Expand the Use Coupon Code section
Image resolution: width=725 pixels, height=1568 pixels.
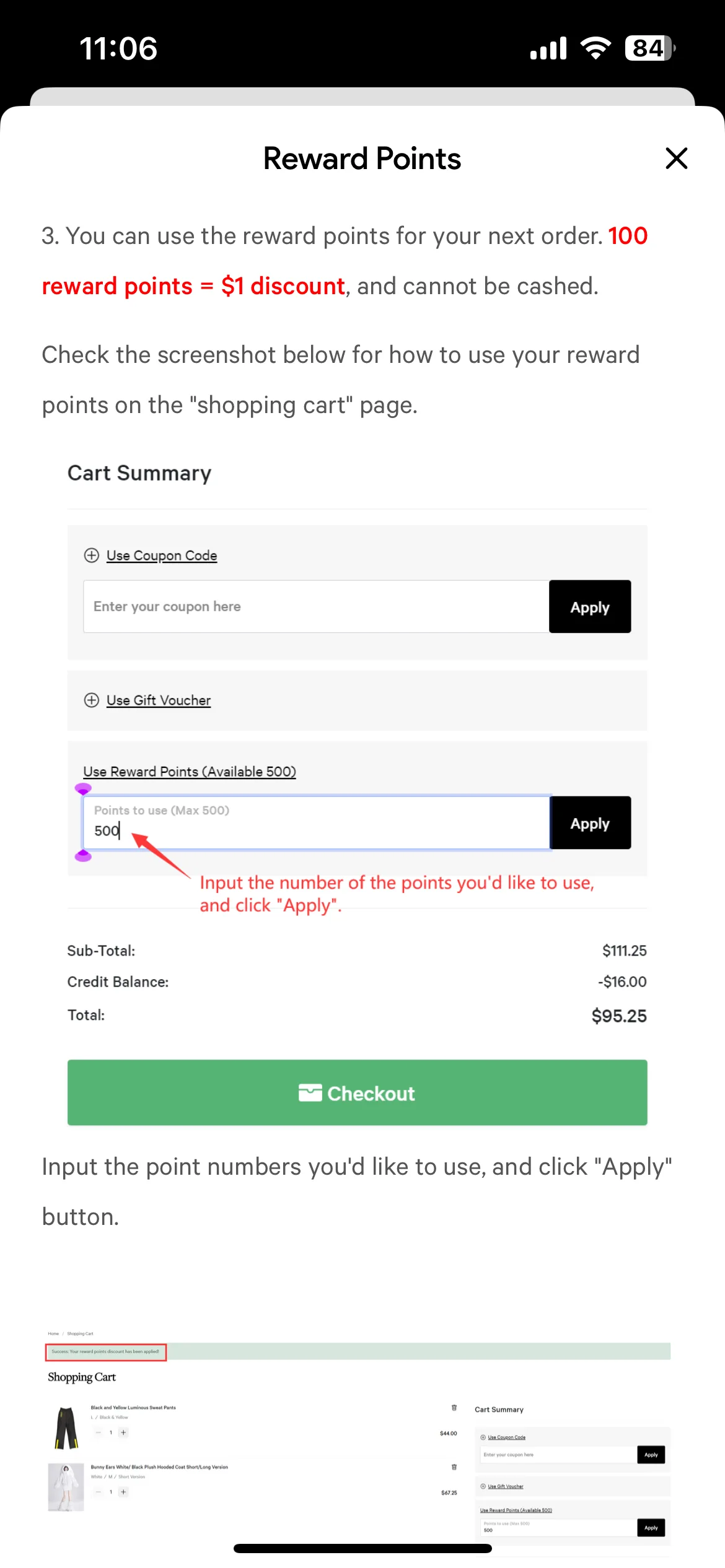point(162,555)
